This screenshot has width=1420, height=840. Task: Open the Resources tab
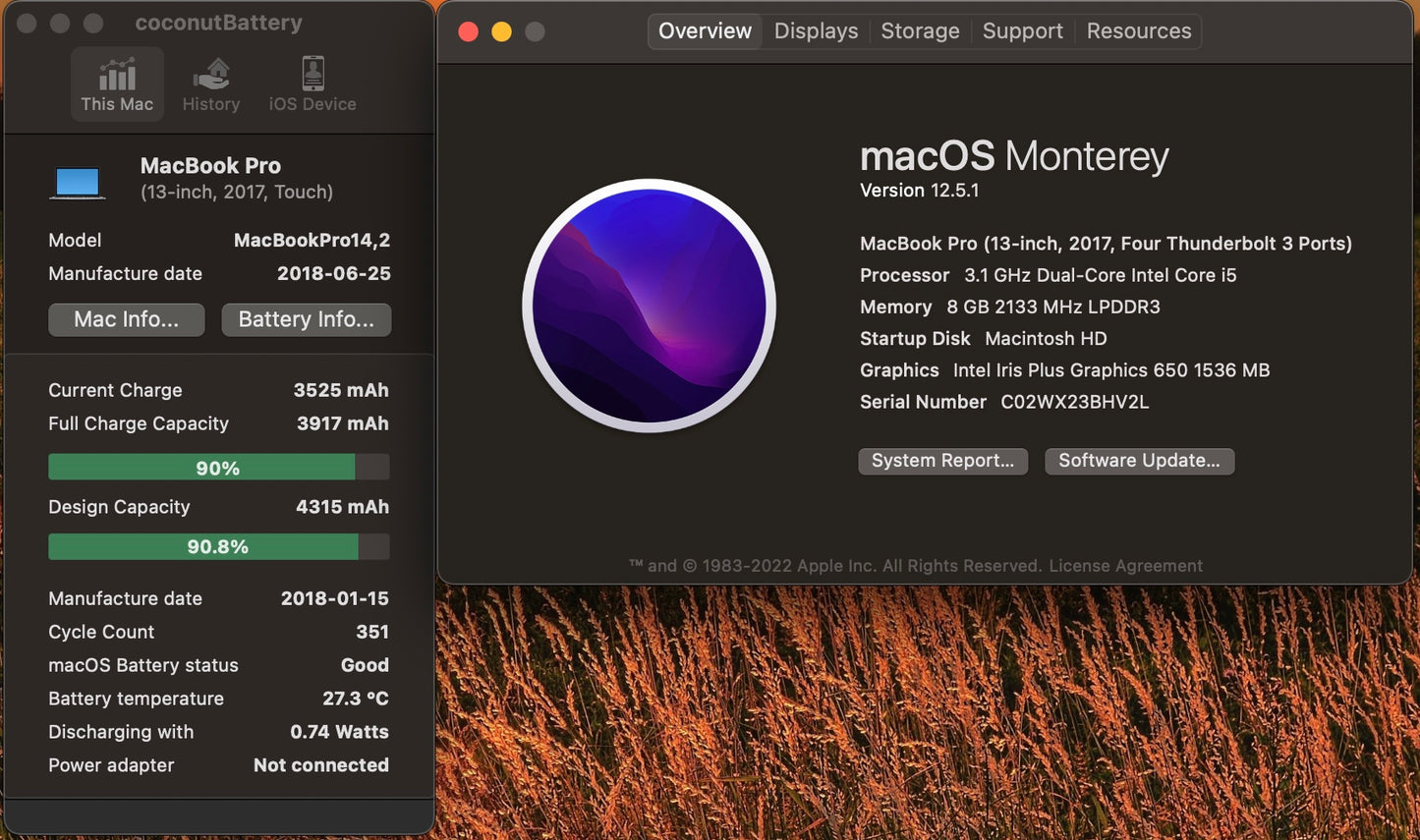tap(1138, 30)
